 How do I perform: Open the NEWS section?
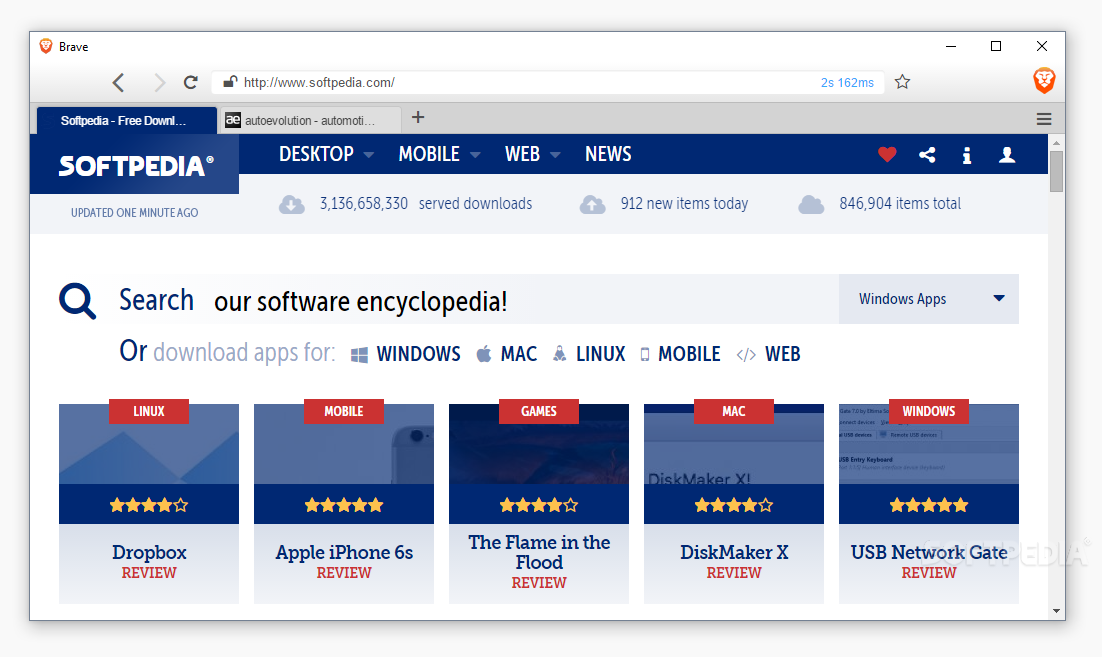608,154
